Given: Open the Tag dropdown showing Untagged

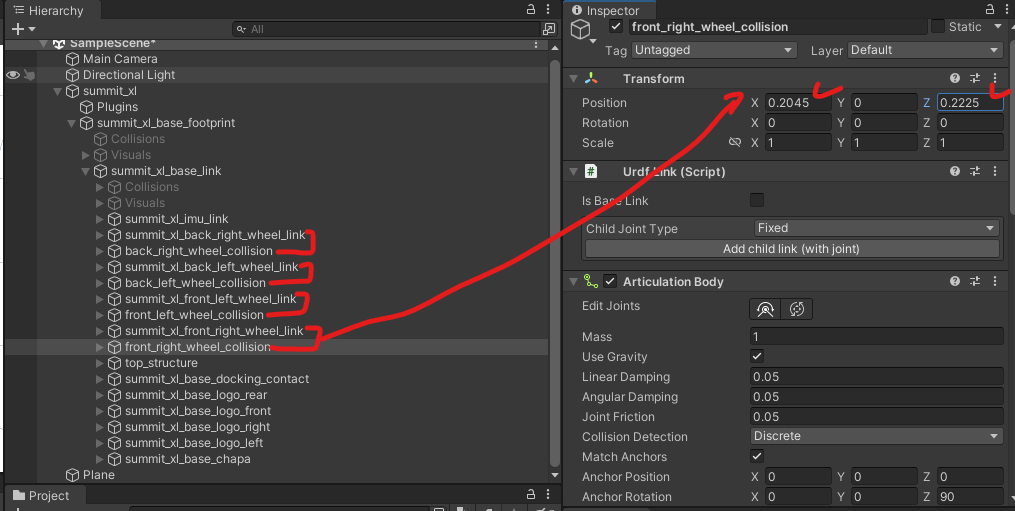Looking at the screenshot, I should 714,50.
